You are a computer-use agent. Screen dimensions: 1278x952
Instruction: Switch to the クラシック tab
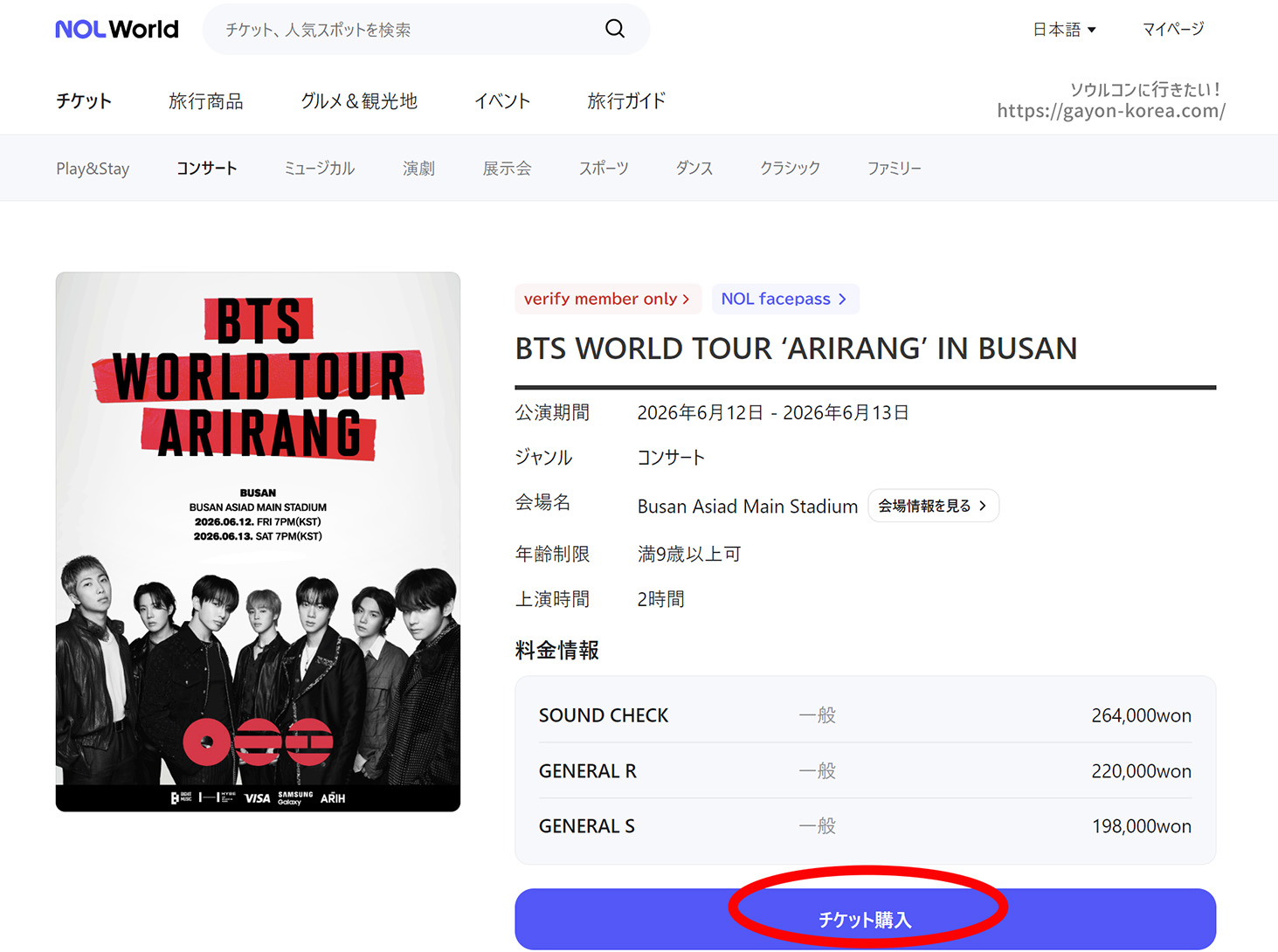[791, 169]
